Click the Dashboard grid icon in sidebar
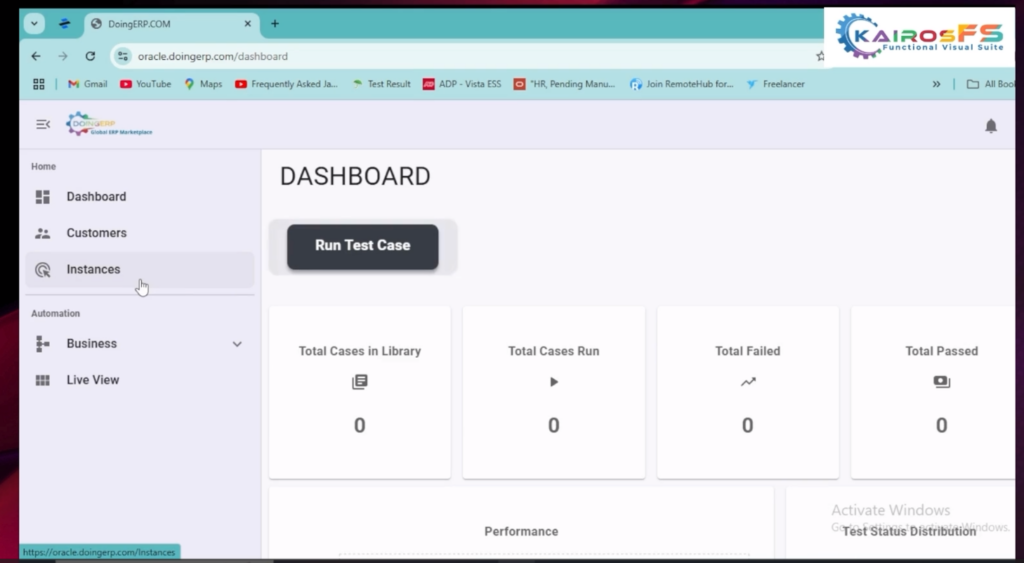Viewport: 1024px width, 563px height. (x=43, y=197)
